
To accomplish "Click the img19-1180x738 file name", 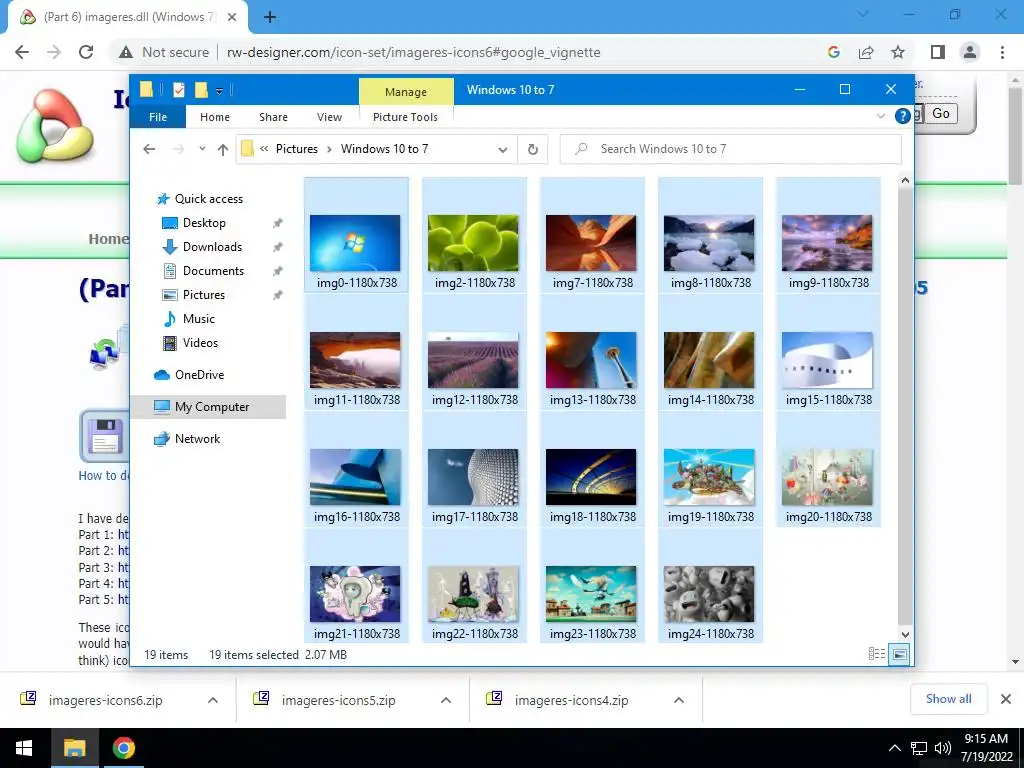I will [x=711, y=517].
